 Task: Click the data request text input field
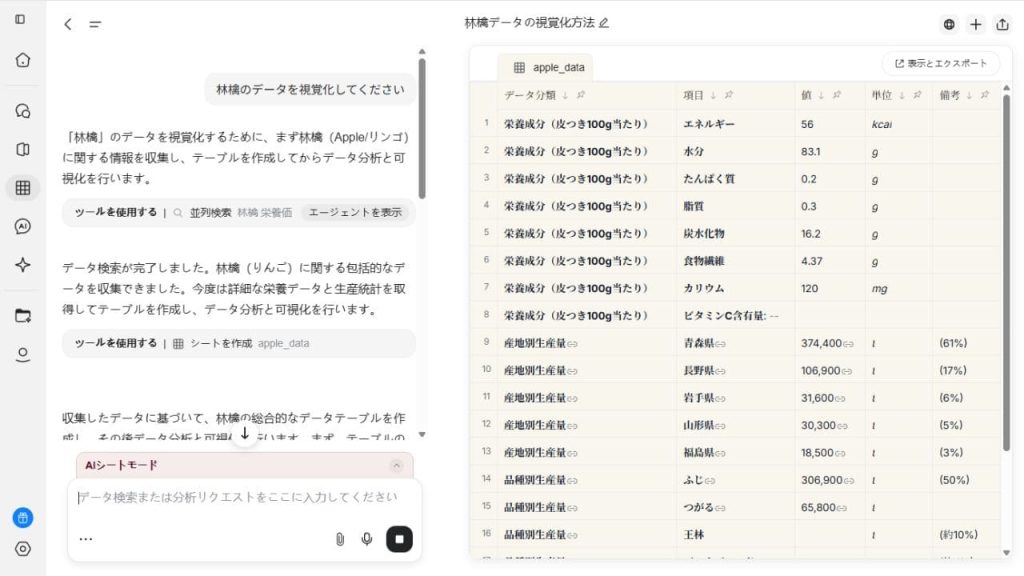240,497
